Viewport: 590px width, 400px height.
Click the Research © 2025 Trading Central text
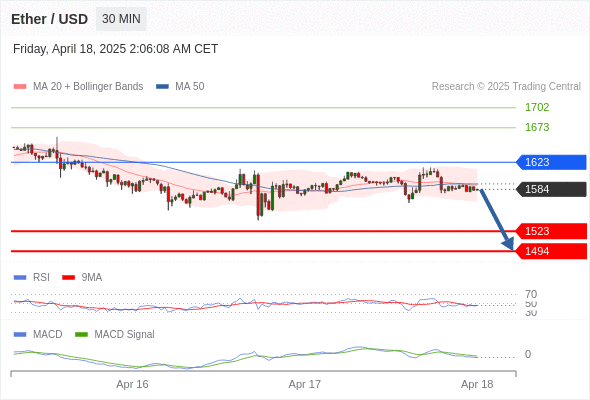point(506,87)
